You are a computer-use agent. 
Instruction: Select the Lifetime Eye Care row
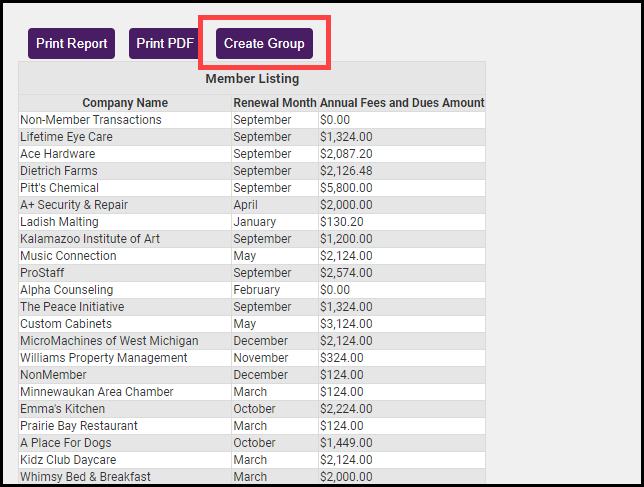click(66, 137)
